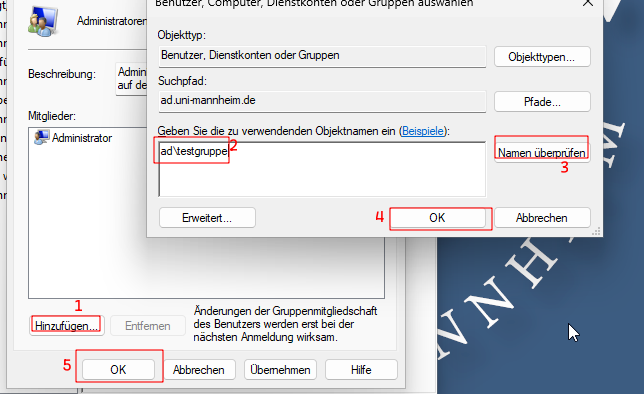Click the Beschreibung description field
Screen dimensions: 644x394
point(131,79)
